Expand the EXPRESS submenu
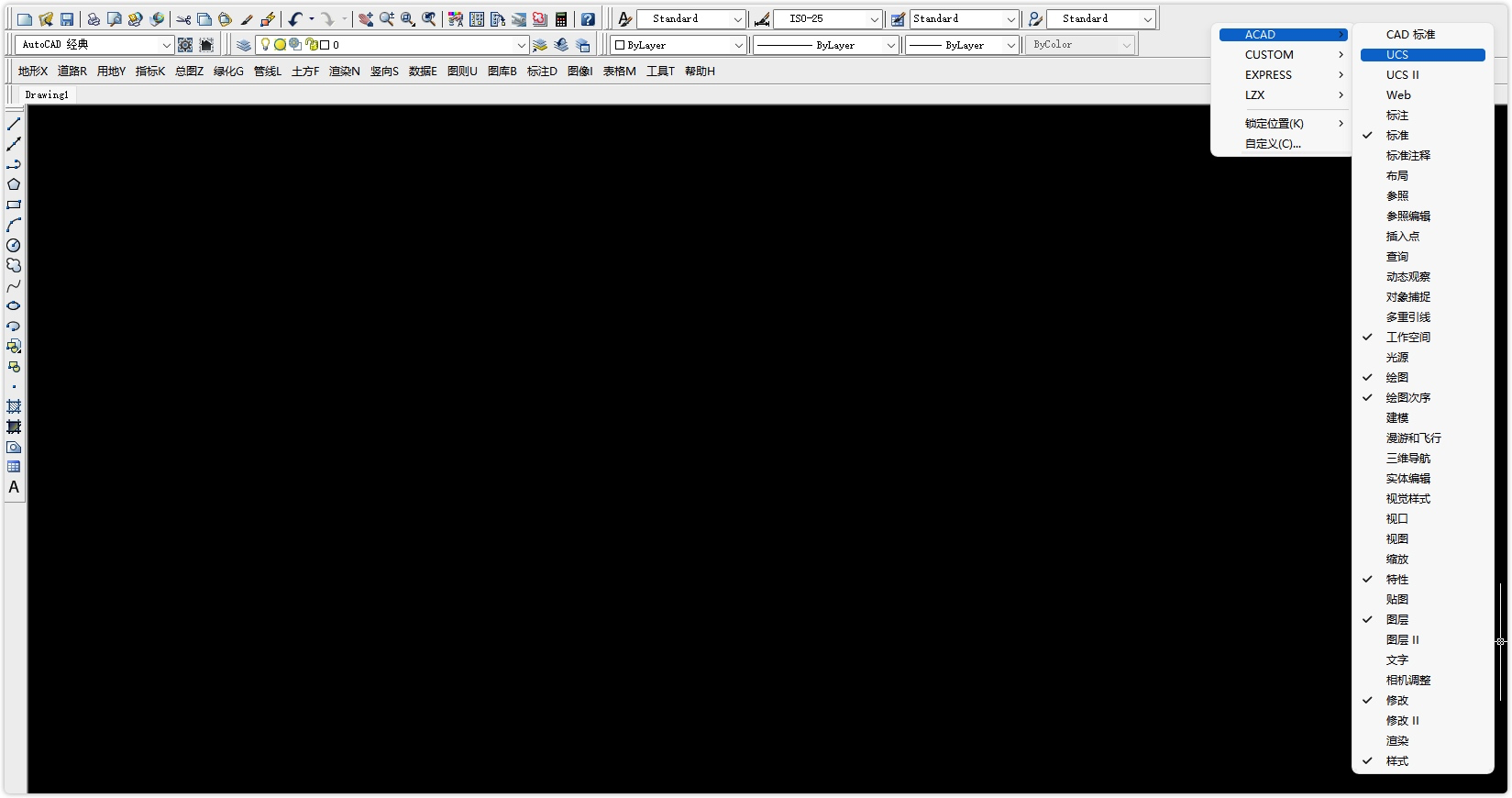 point(1284,75)
